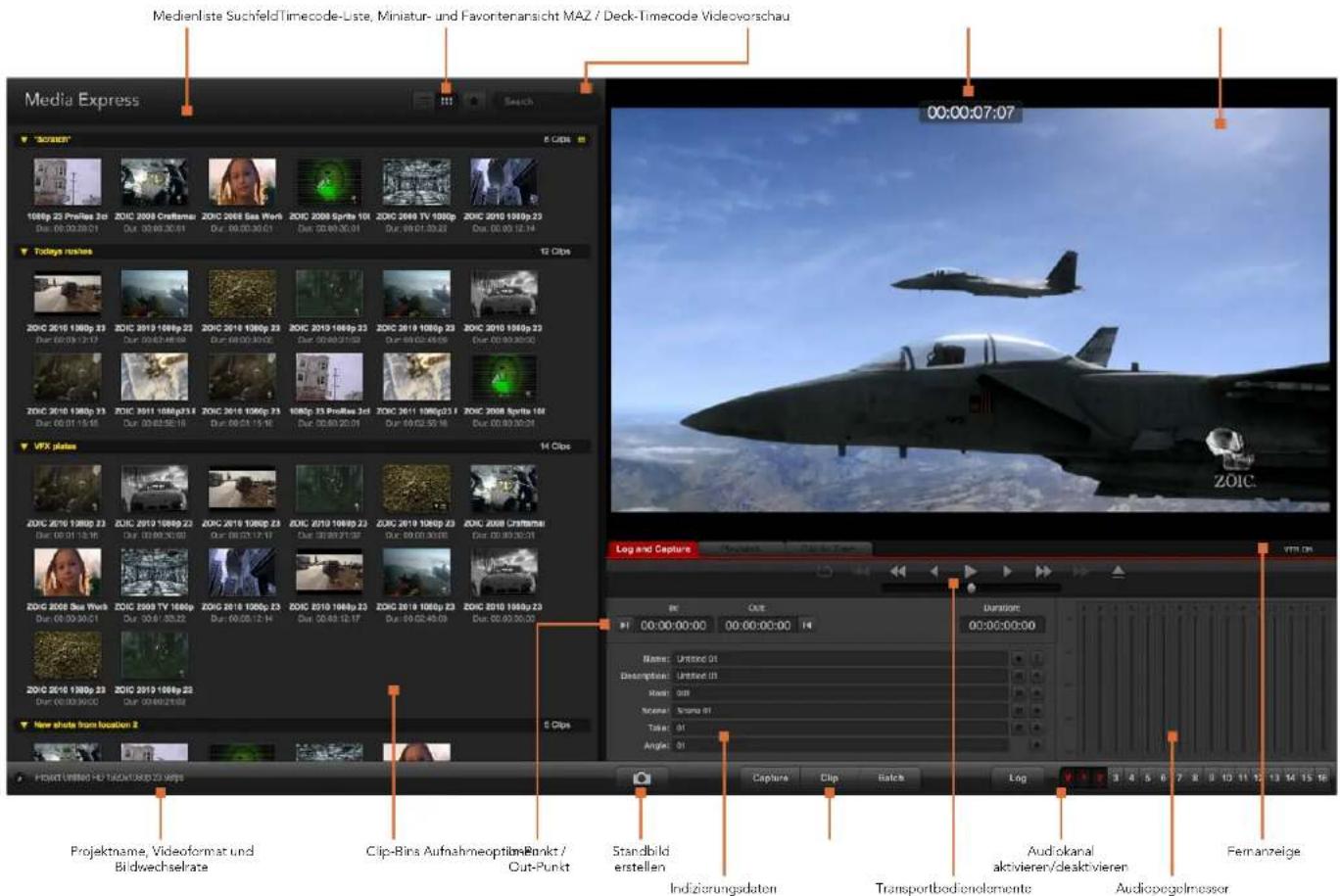This screenshot has width=1340, height=896.
Task: Show favorites view star icon
Action: coord(473,101)
